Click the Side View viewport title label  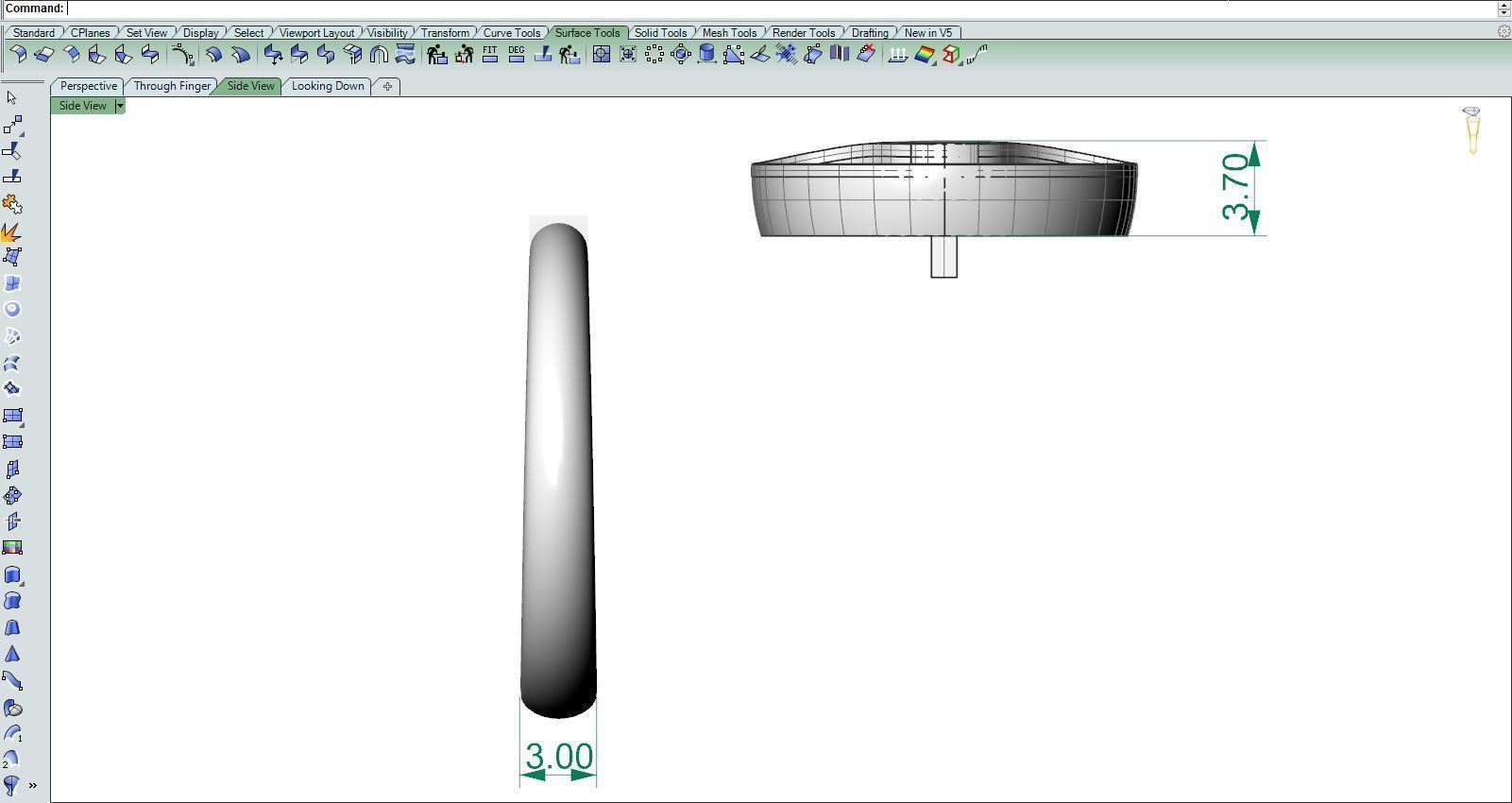(83, 106)
